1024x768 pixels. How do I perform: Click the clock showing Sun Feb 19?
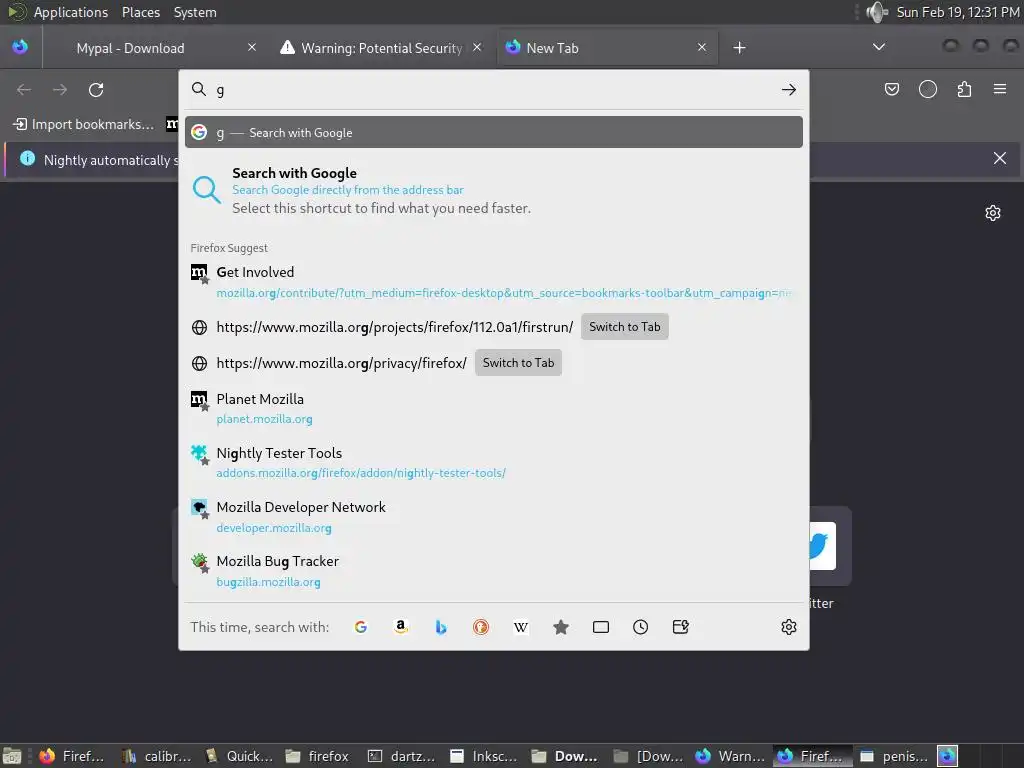click(957, 12)
